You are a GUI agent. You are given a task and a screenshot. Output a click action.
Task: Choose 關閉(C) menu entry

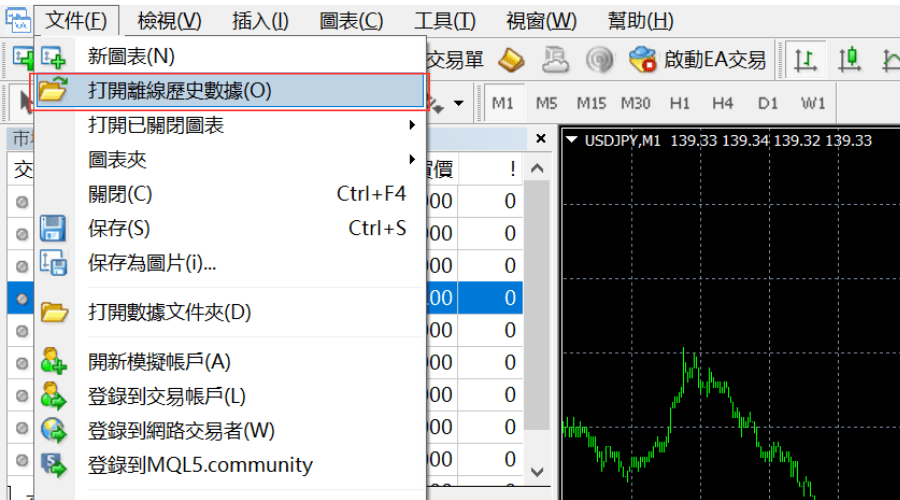(x=230, y=194)
